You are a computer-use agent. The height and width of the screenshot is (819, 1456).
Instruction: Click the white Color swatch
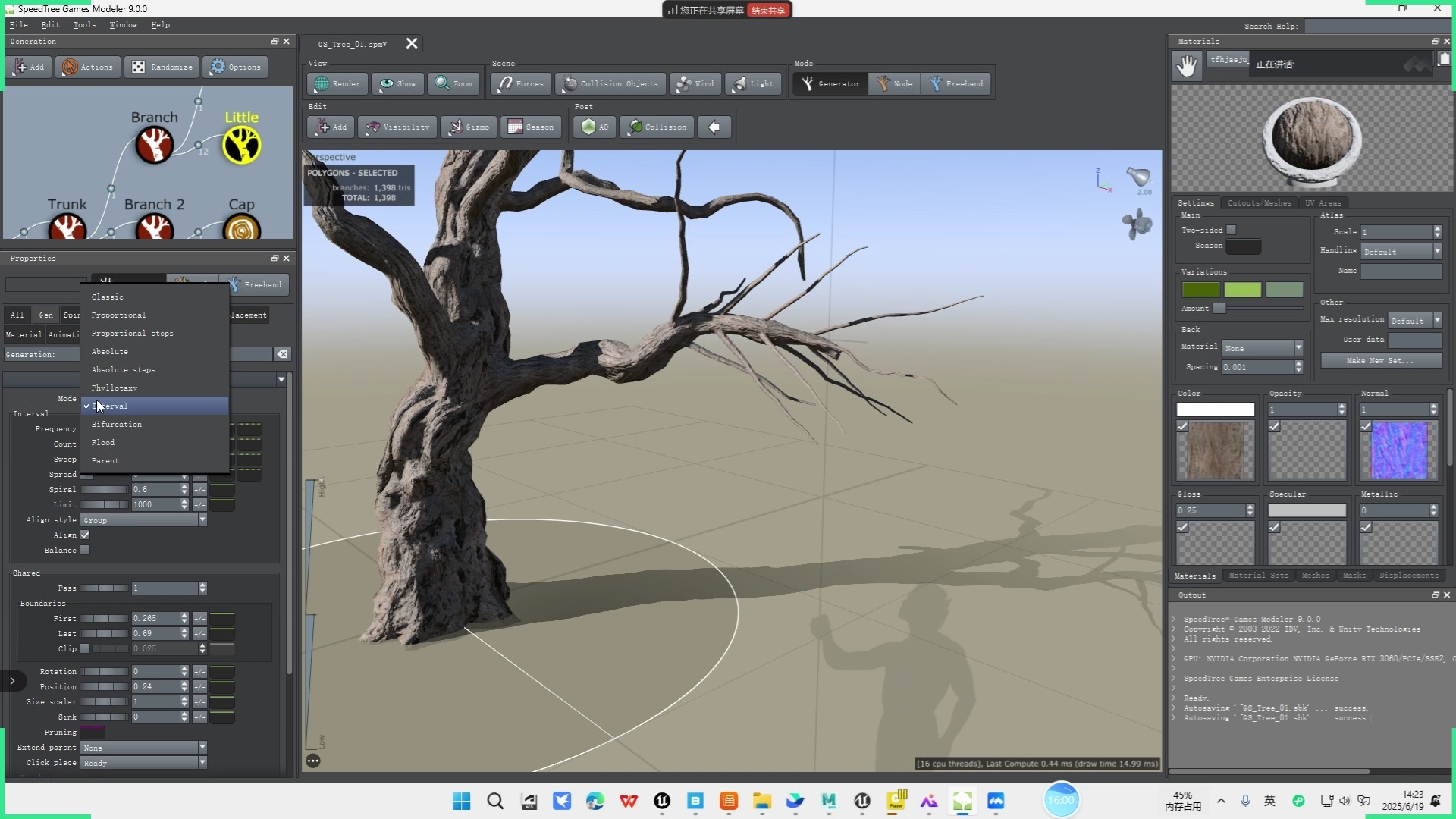[1215, 409]
